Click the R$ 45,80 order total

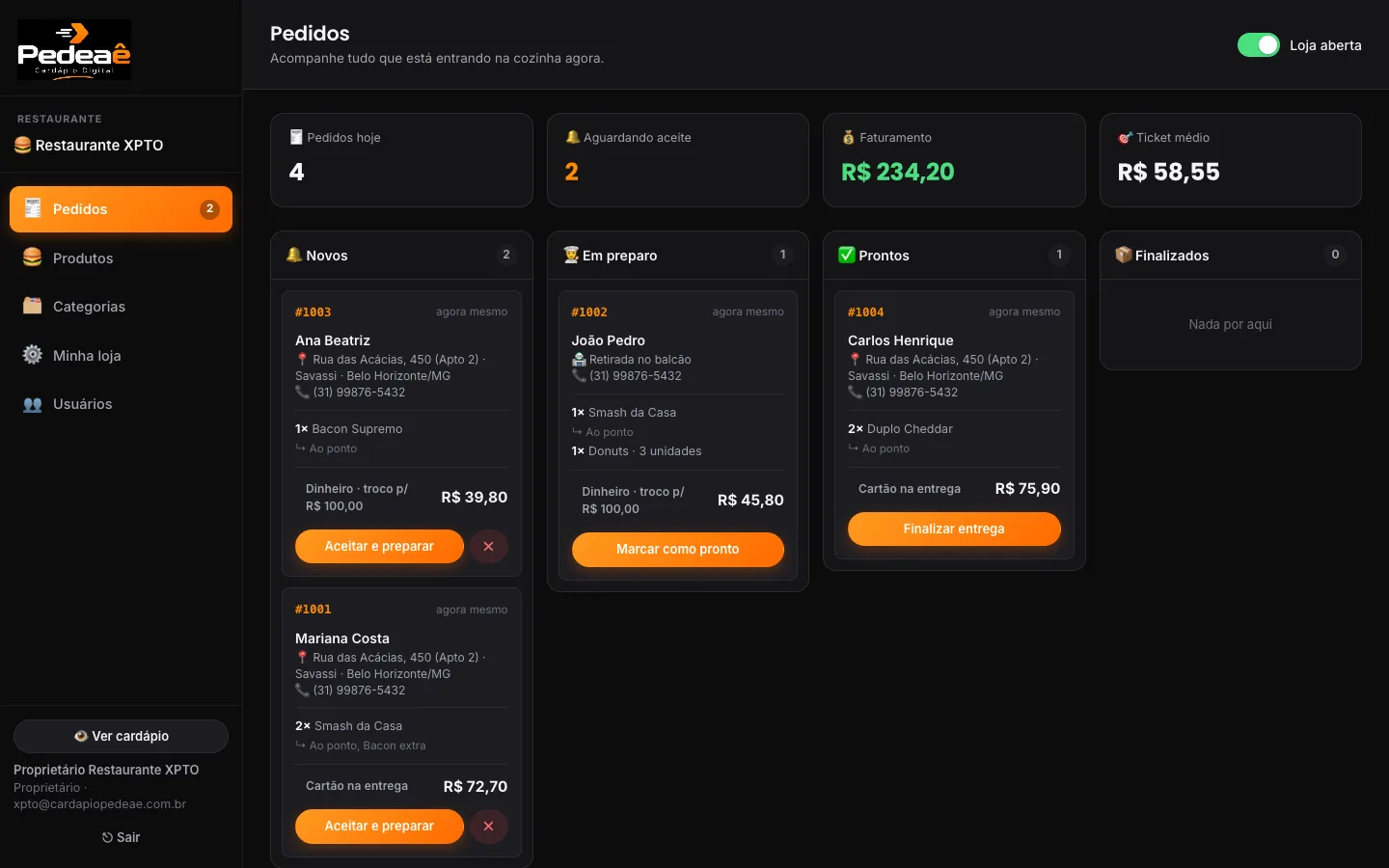point(750,501)
